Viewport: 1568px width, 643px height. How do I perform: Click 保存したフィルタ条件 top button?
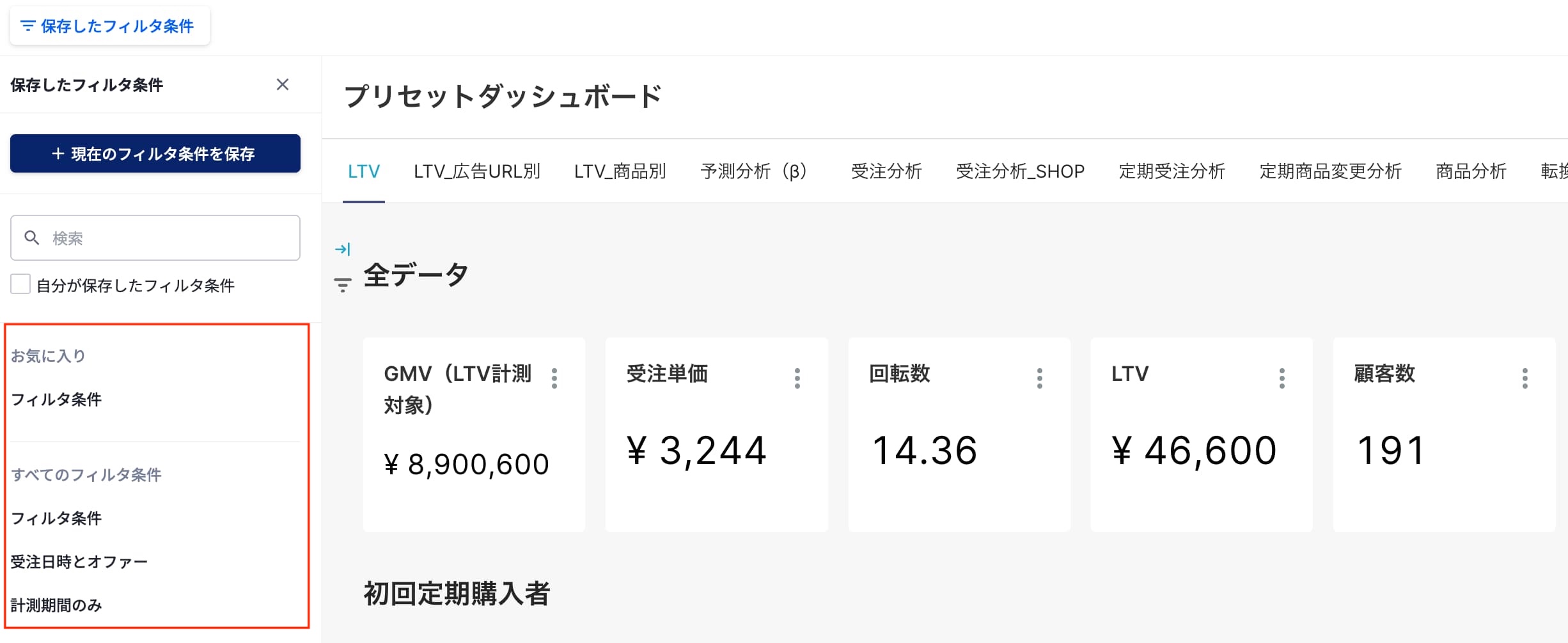click(109, 26)
